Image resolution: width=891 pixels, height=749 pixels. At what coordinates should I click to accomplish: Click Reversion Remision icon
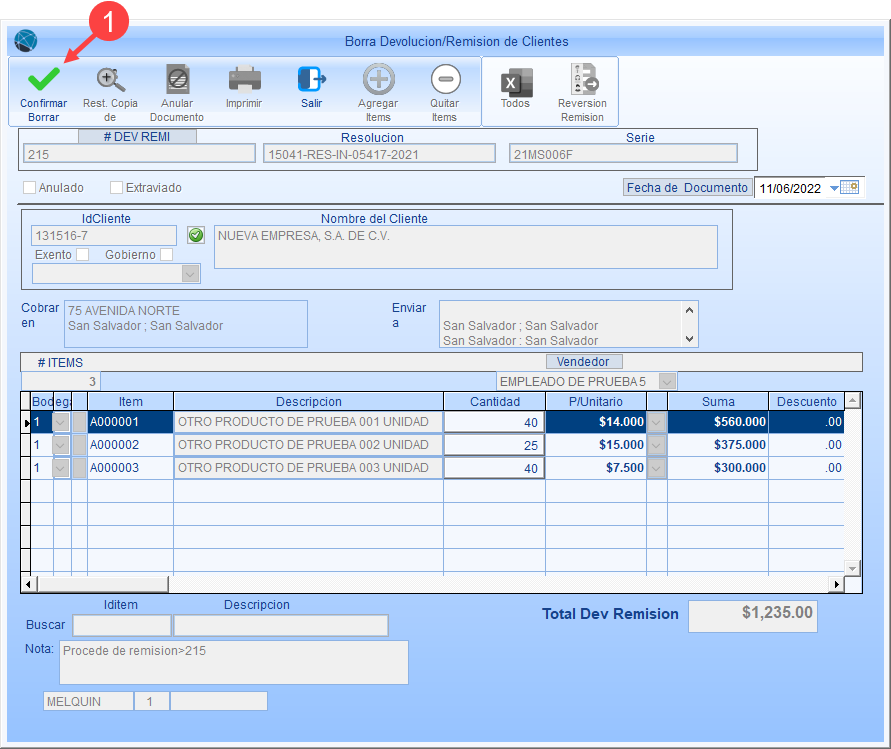coord(584,79)
